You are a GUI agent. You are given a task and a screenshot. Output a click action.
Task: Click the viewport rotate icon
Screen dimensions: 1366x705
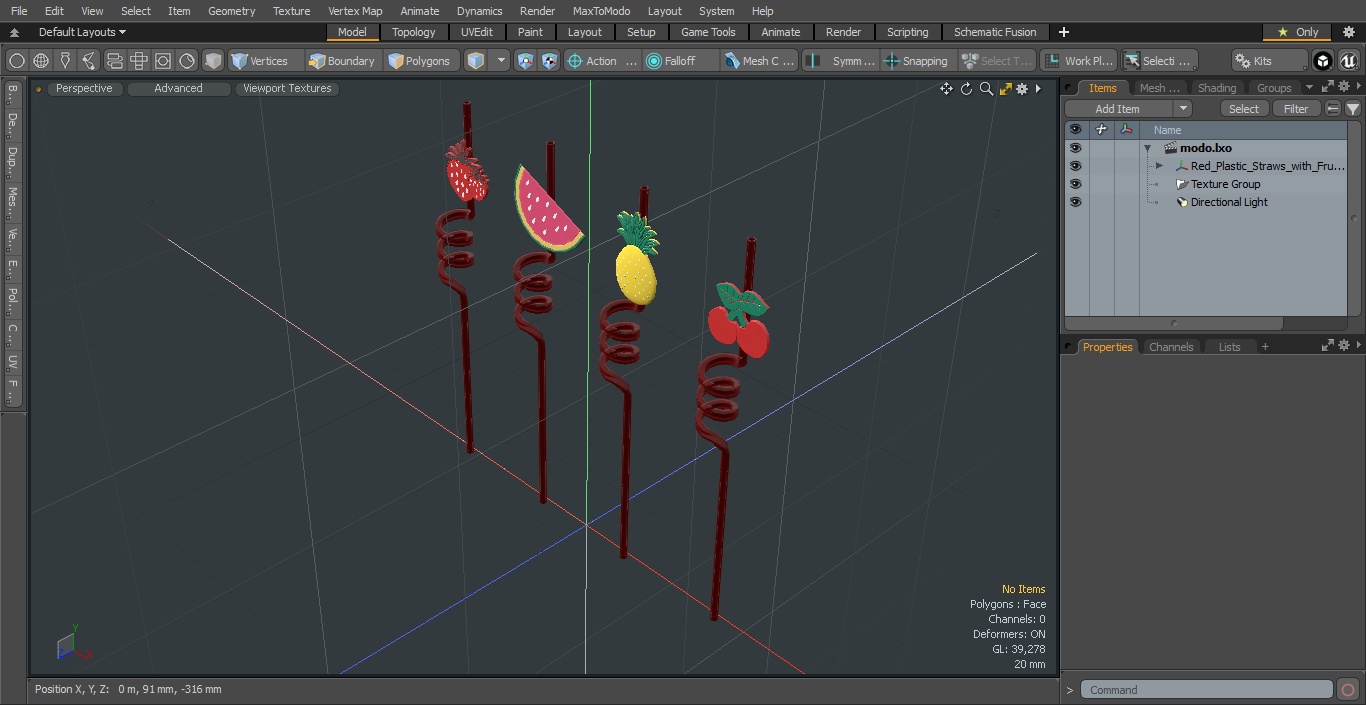[966, 89]
